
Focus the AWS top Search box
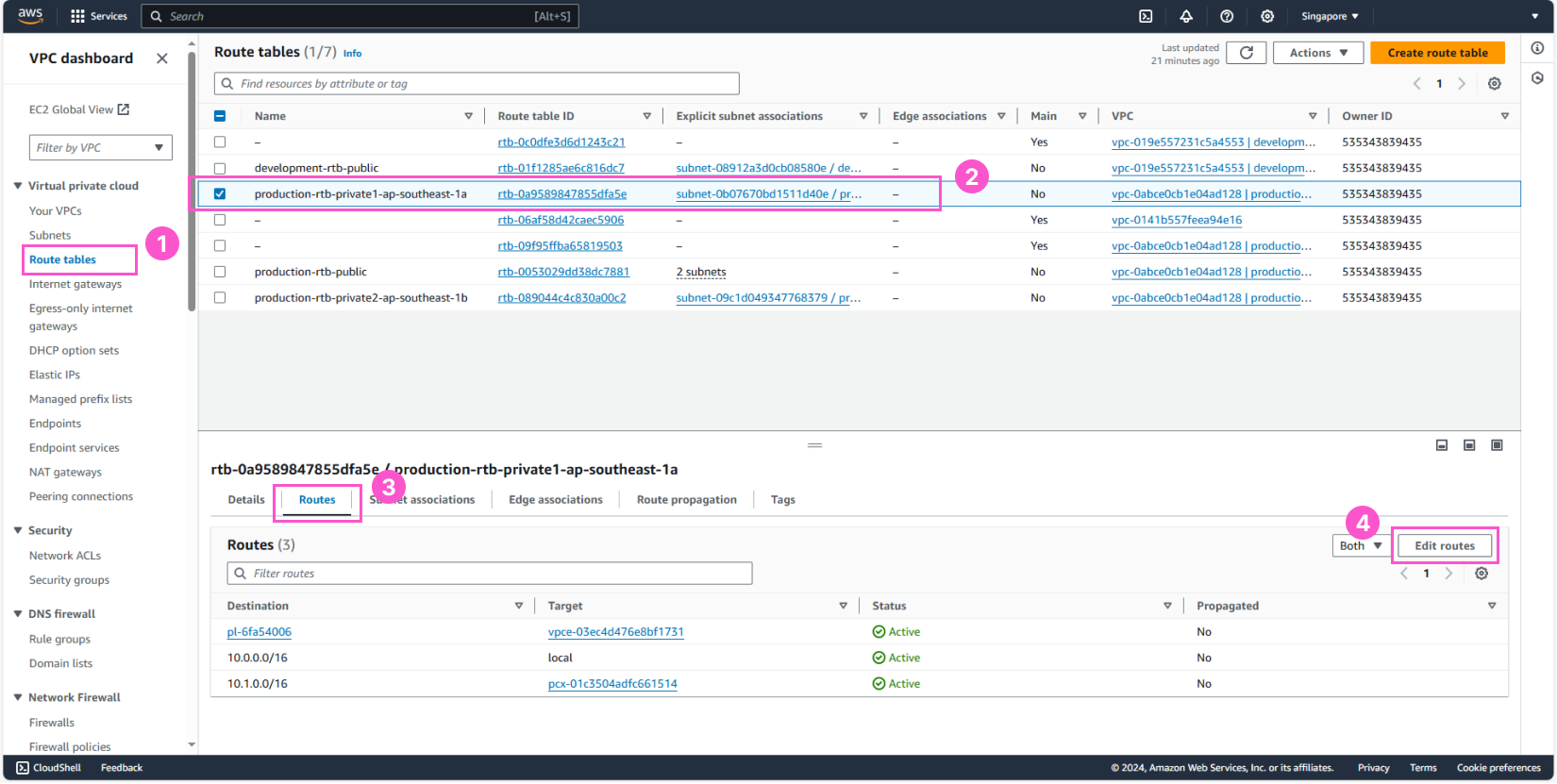360,16
